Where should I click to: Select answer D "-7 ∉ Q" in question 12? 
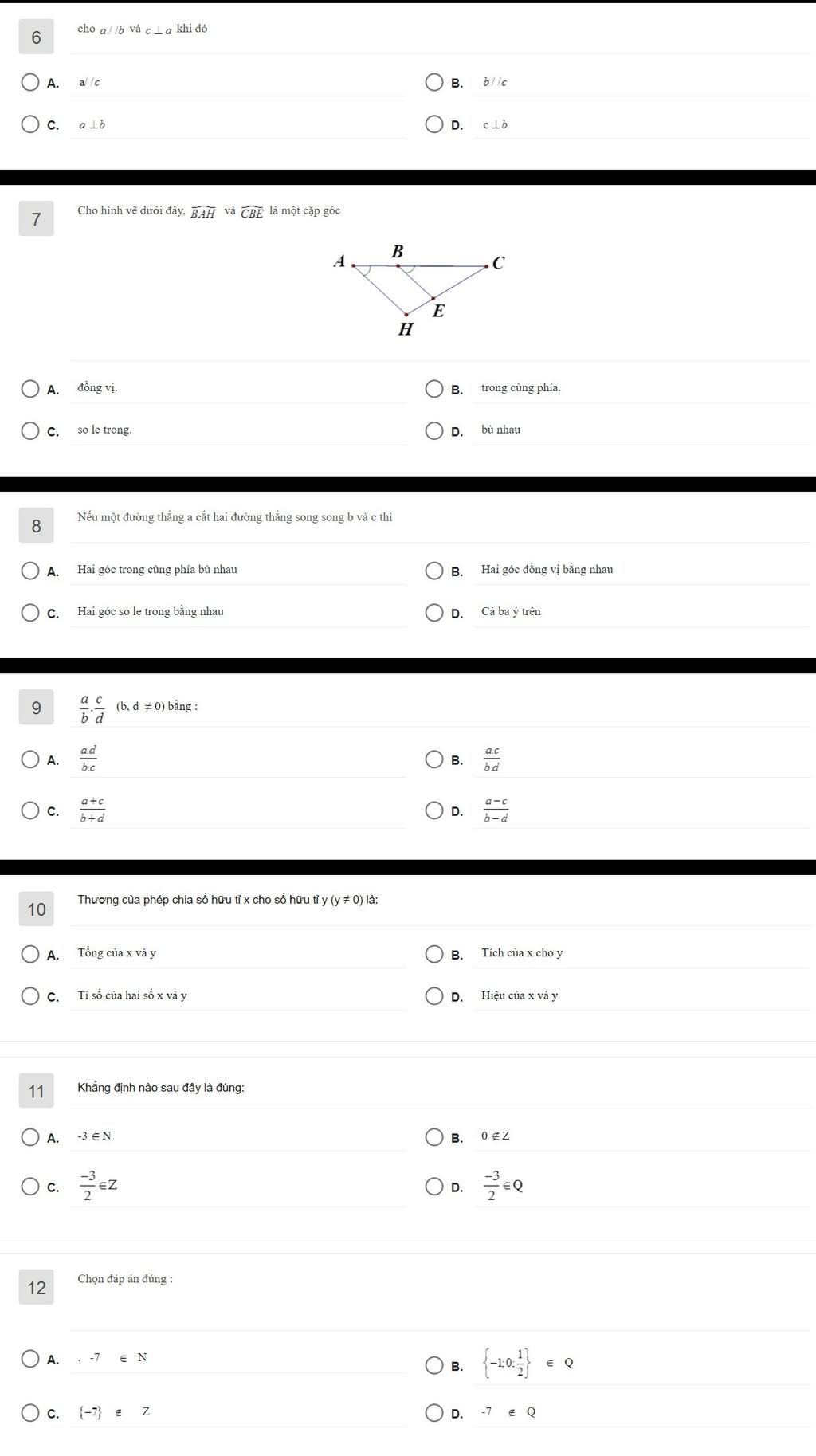point(434,1412)
